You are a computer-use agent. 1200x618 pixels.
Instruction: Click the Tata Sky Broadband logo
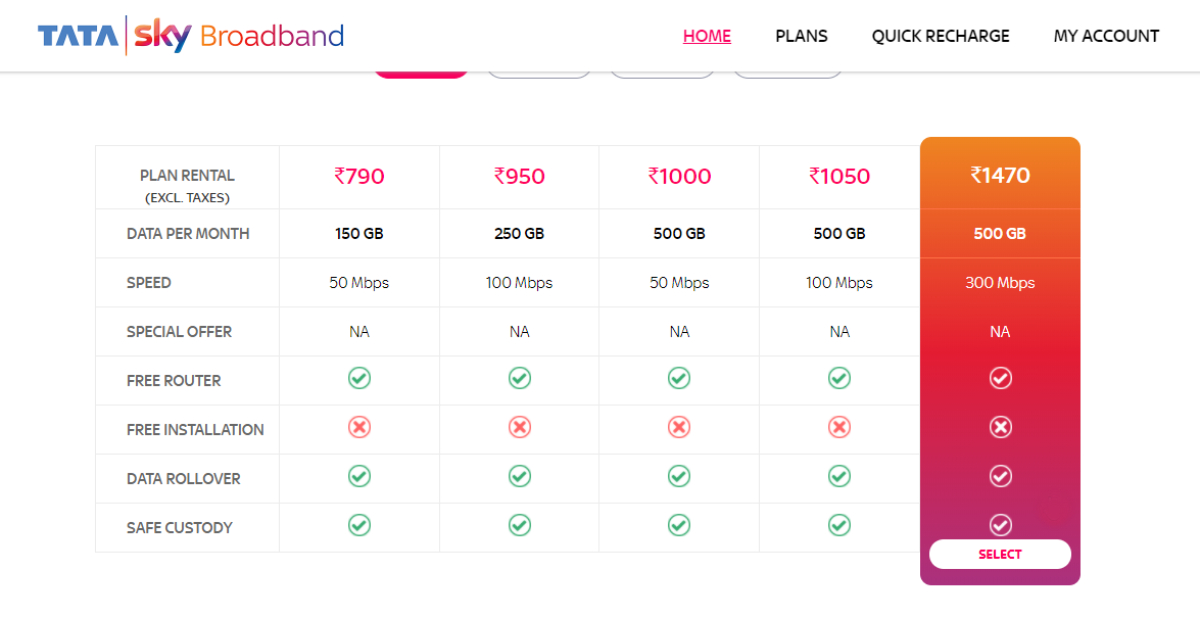pos(190,35)
